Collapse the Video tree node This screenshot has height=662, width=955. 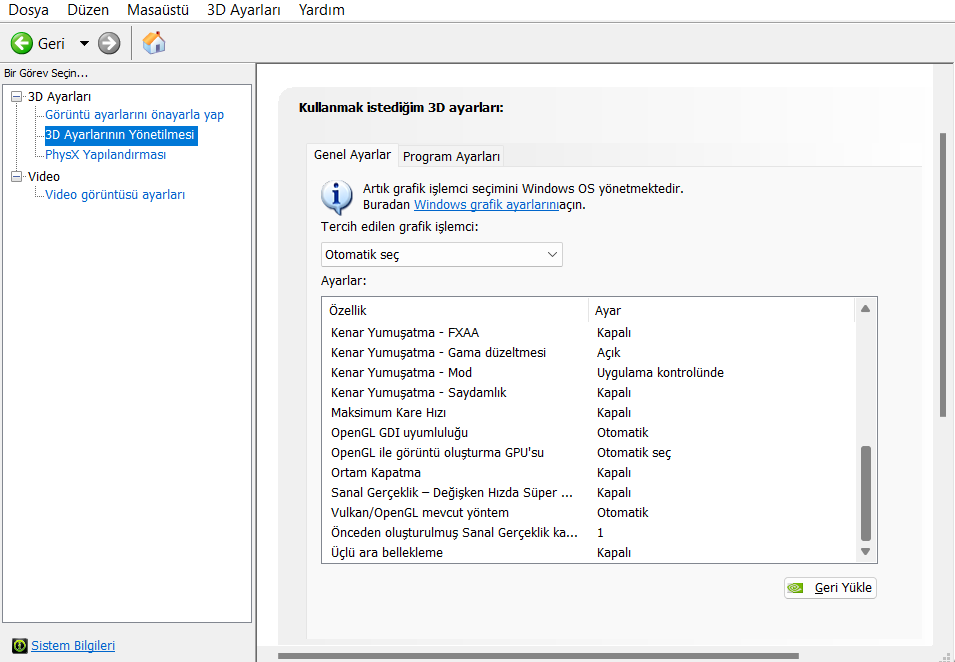tap(16, 176)
